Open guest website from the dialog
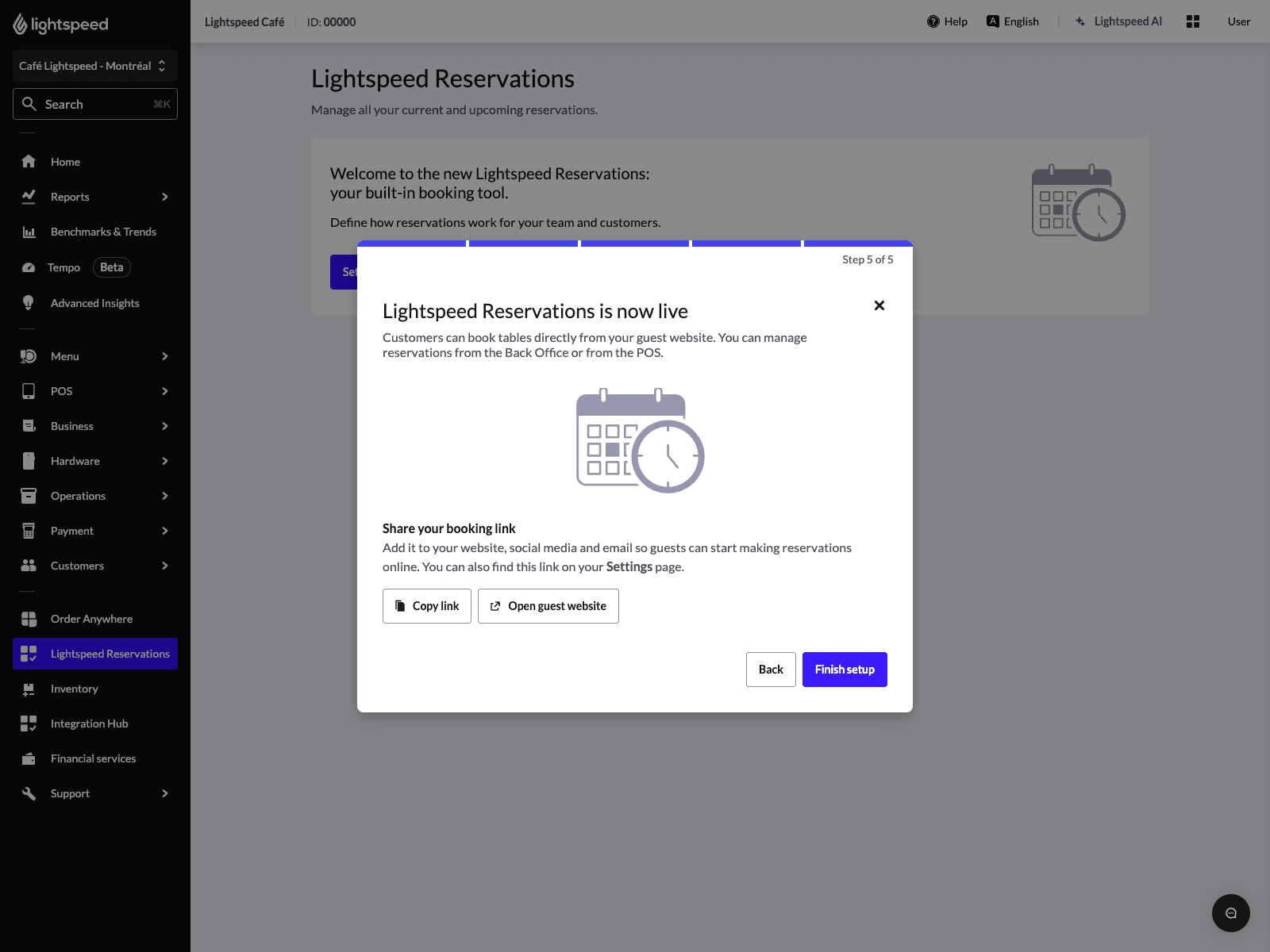 tap(548, 605)
